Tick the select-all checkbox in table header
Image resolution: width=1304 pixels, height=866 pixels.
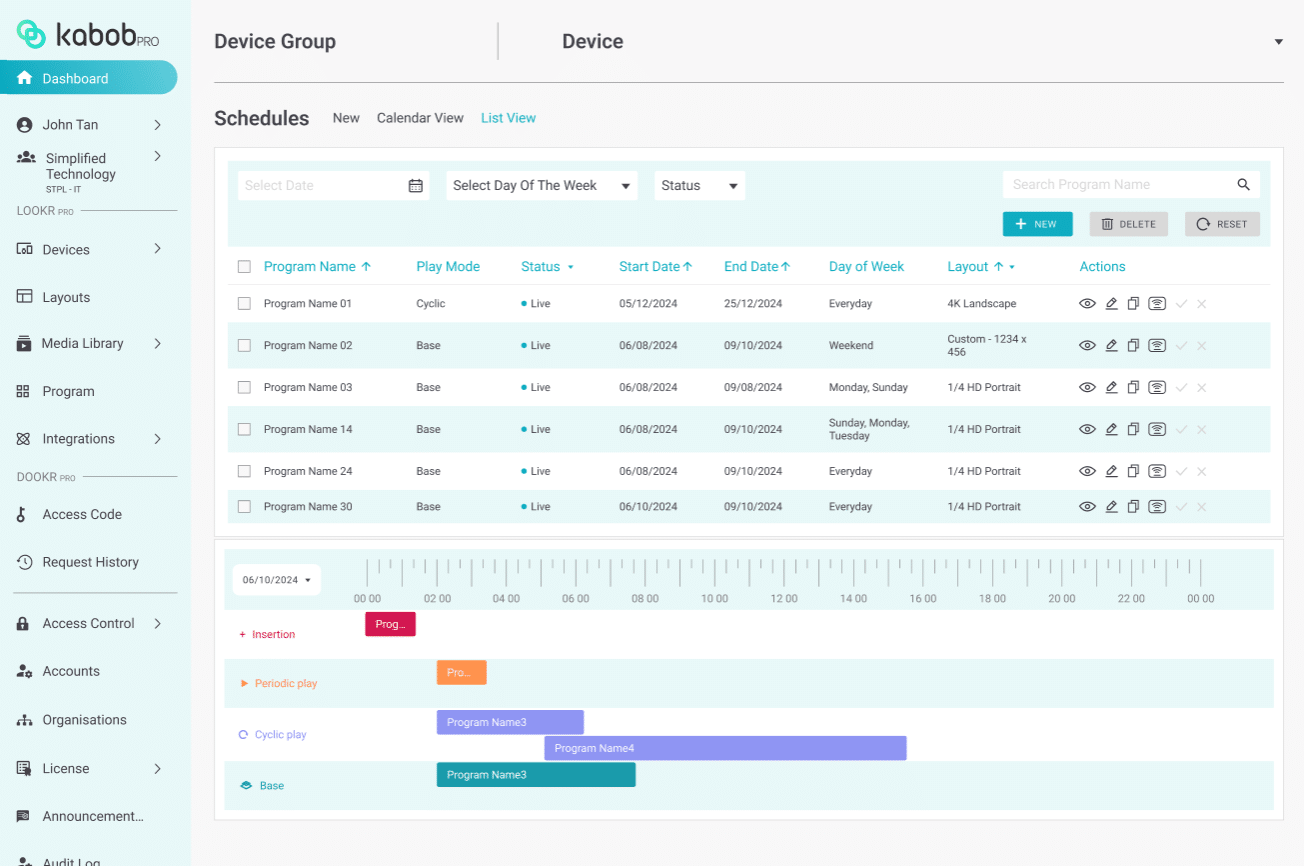(x=244, y=267)
